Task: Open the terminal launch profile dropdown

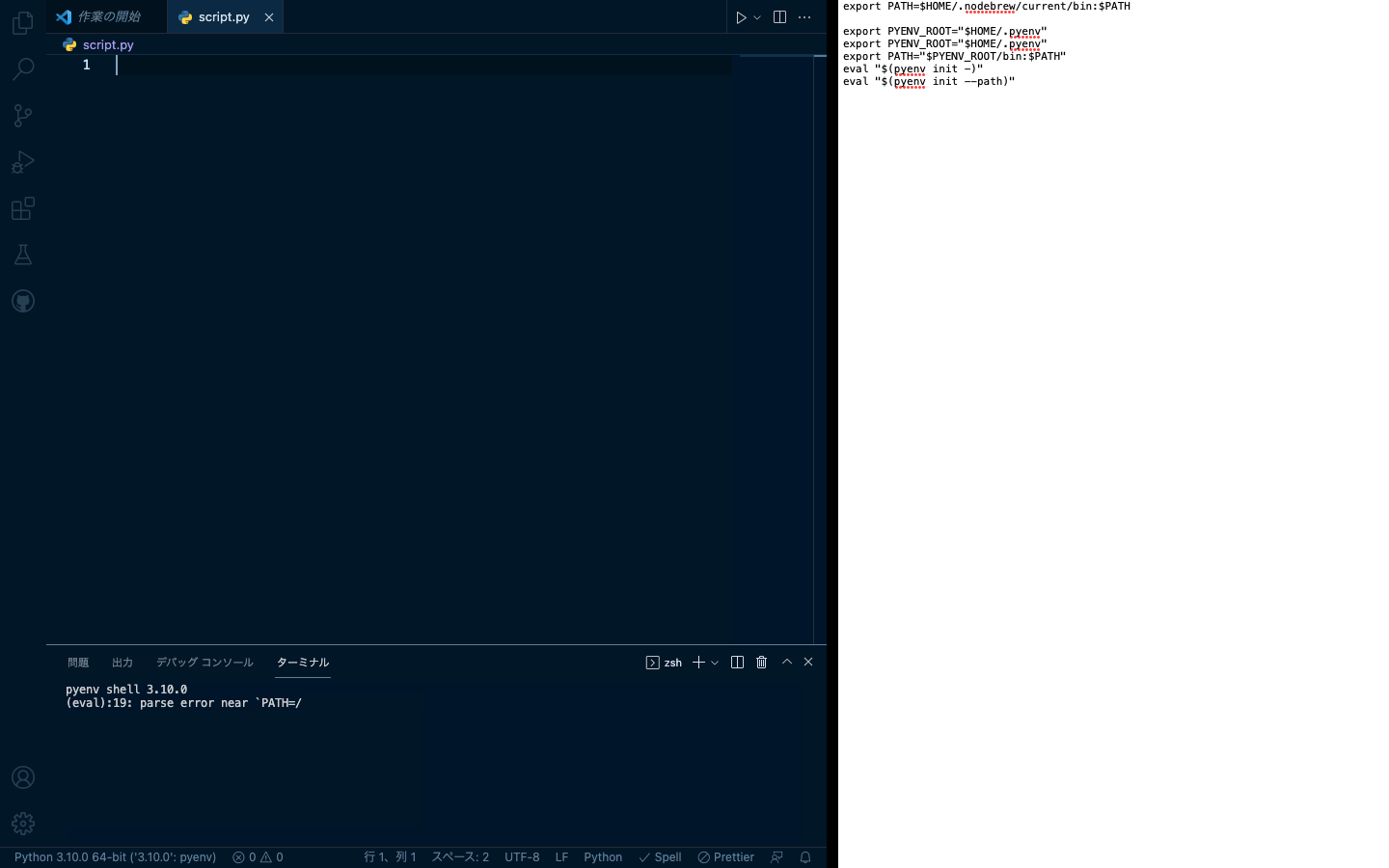Action: click(715, 663)
